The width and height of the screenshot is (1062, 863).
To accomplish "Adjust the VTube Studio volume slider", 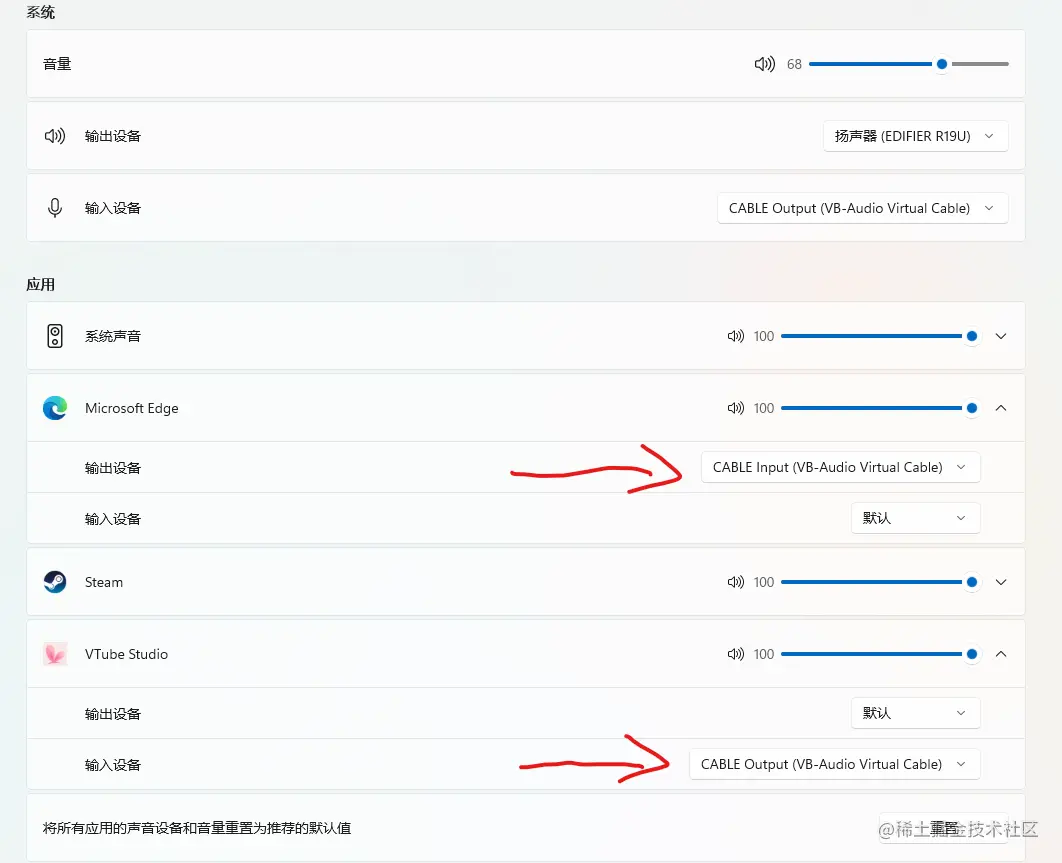I will click(x=879, y=654).
